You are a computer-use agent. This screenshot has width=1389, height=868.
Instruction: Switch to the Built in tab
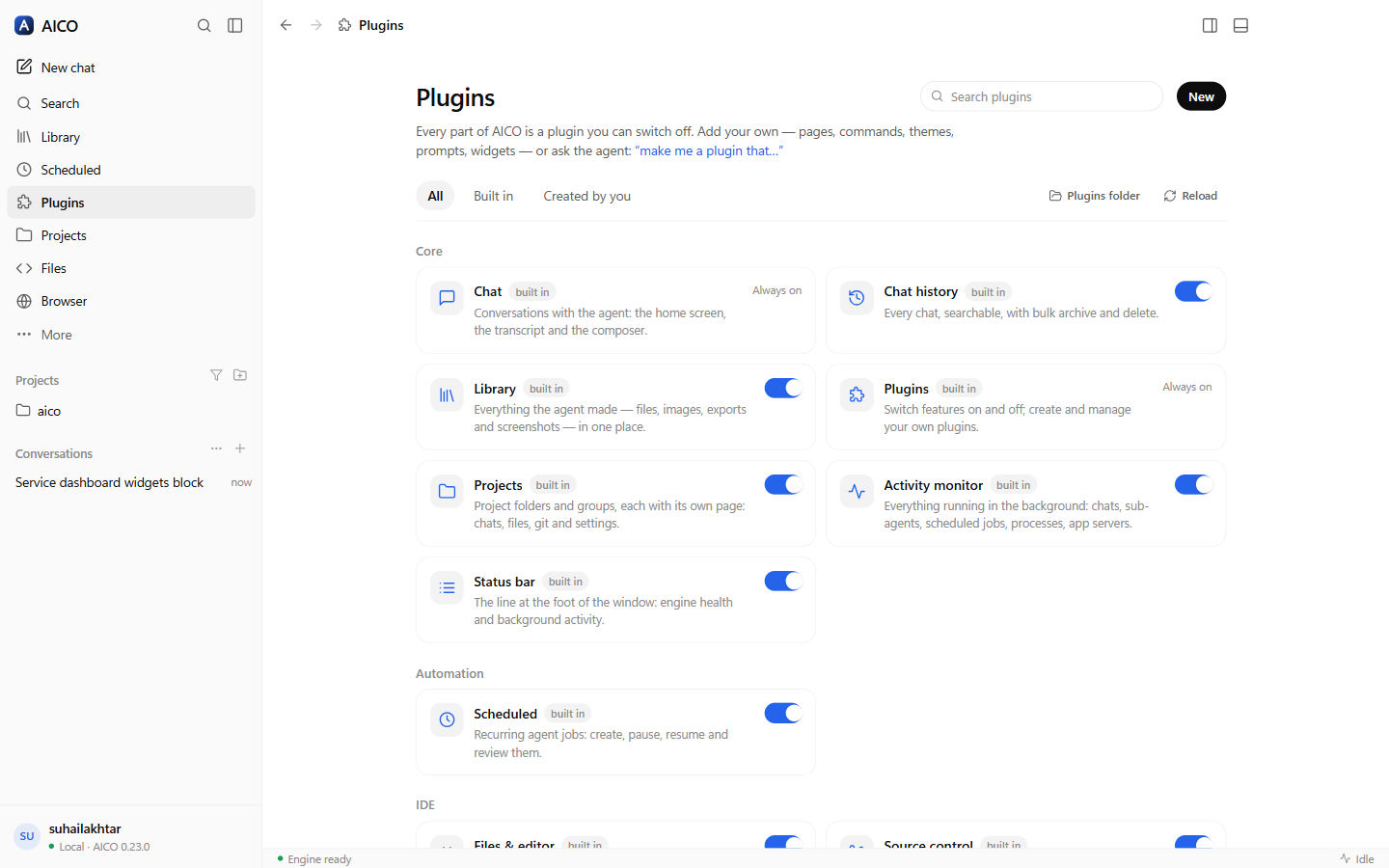coord(493,196)
